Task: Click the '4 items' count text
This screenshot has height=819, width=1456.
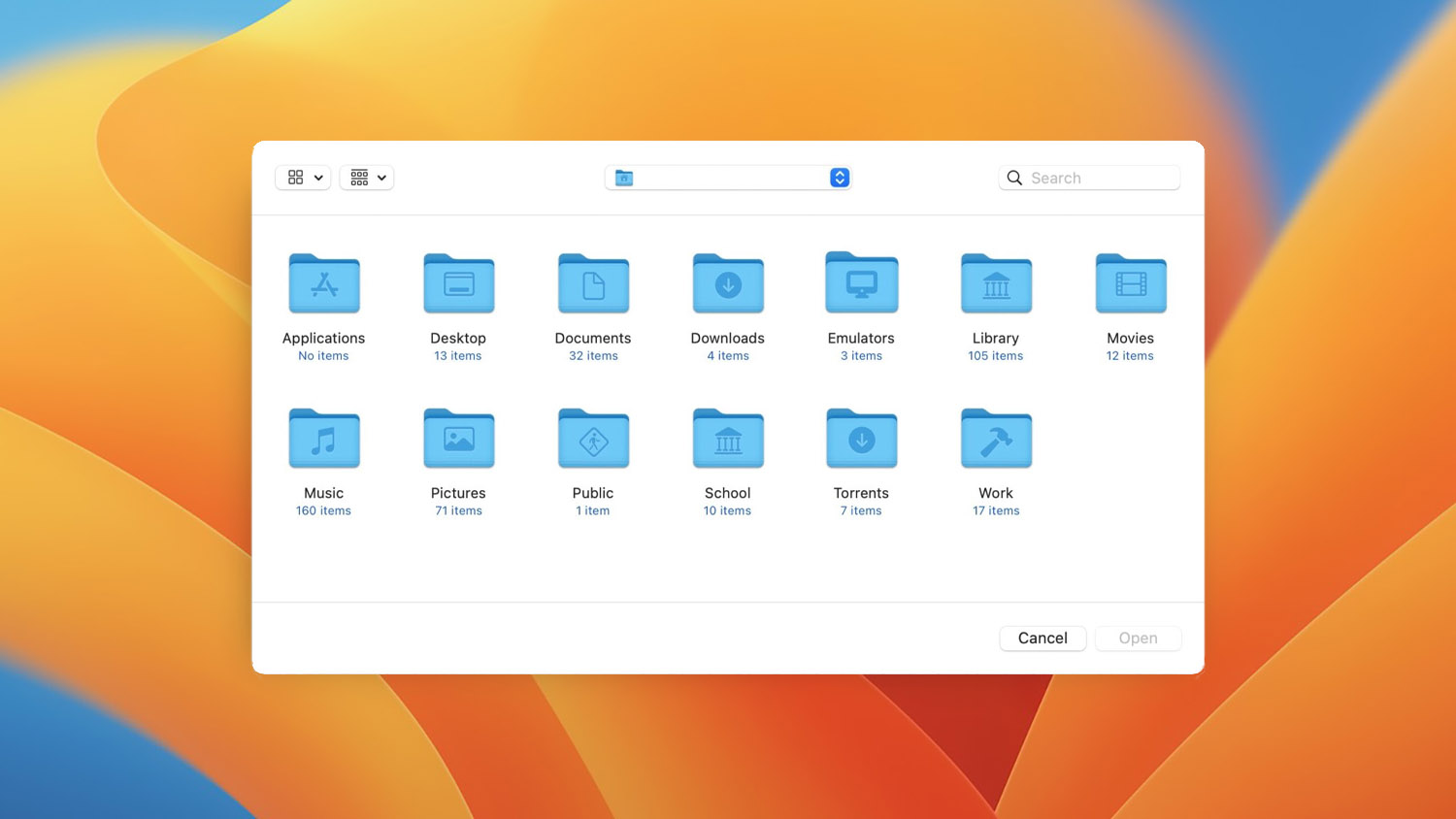Action: click(728, 356)
